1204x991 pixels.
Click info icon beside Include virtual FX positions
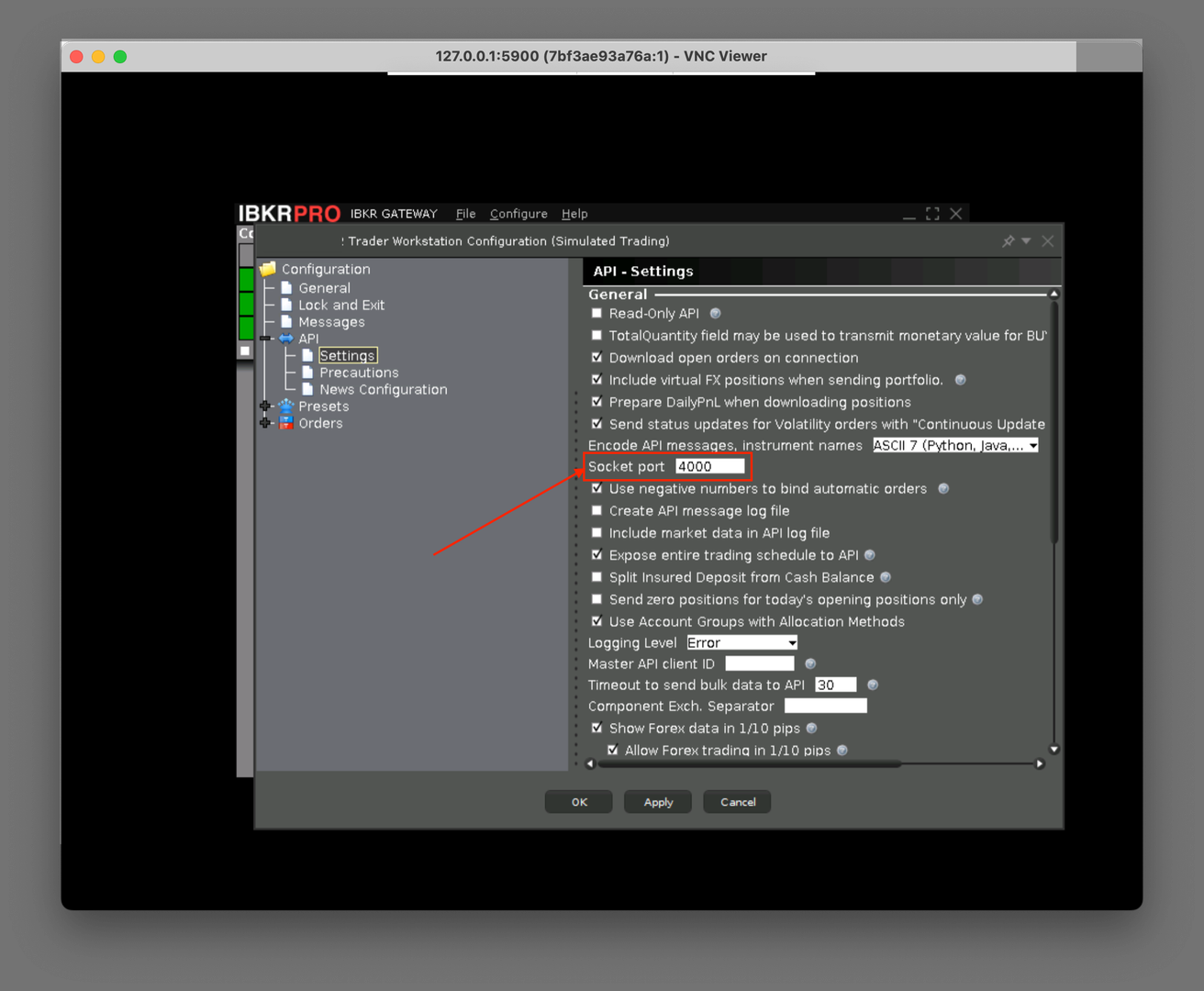pyautogui.click(x=961, y=380)
